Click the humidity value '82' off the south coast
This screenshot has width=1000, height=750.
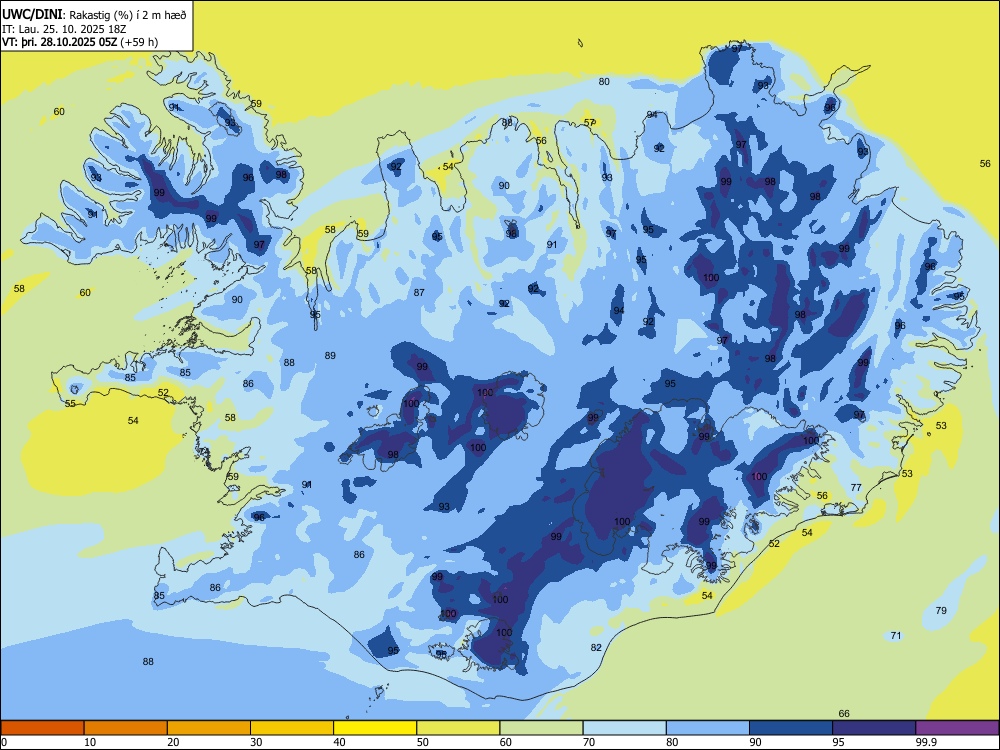[596, 647]
